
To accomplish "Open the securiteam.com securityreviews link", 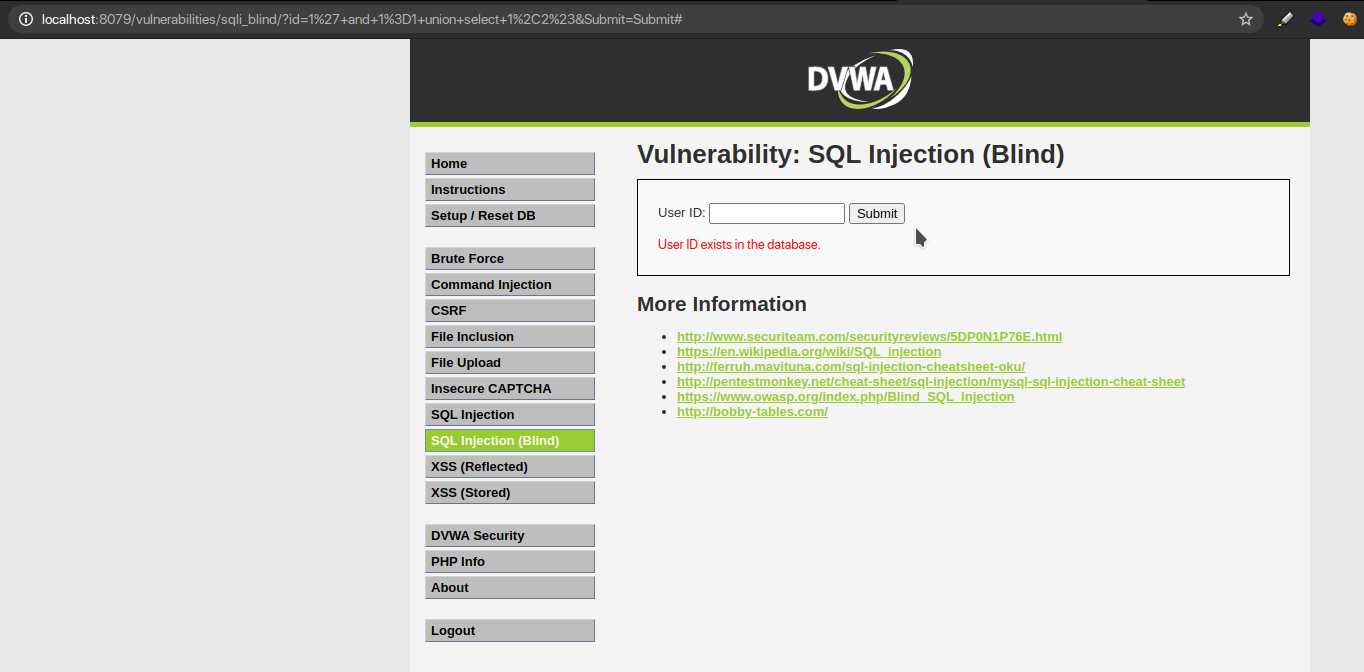I will click(869, 337).
